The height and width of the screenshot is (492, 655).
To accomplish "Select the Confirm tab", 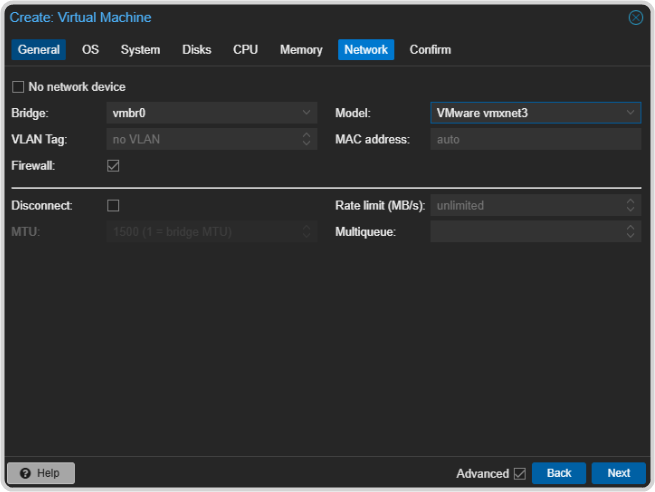I will click(430, 50).
